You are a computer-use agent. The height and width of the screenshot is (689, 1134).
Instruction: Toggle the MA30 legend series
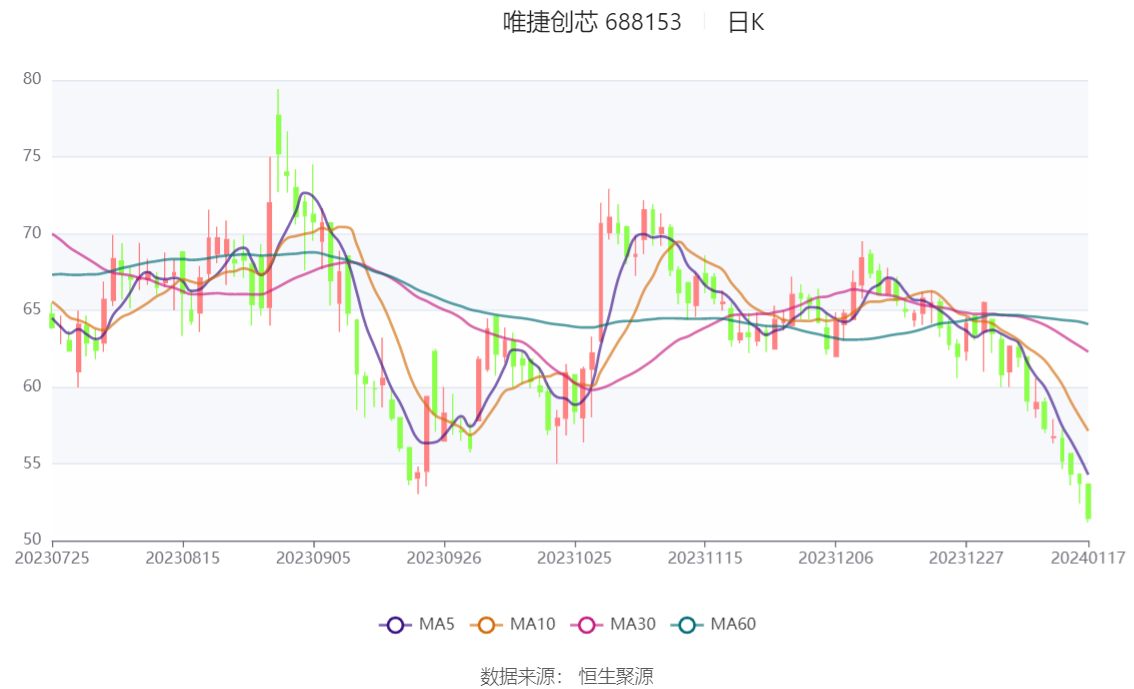(613, 625)
